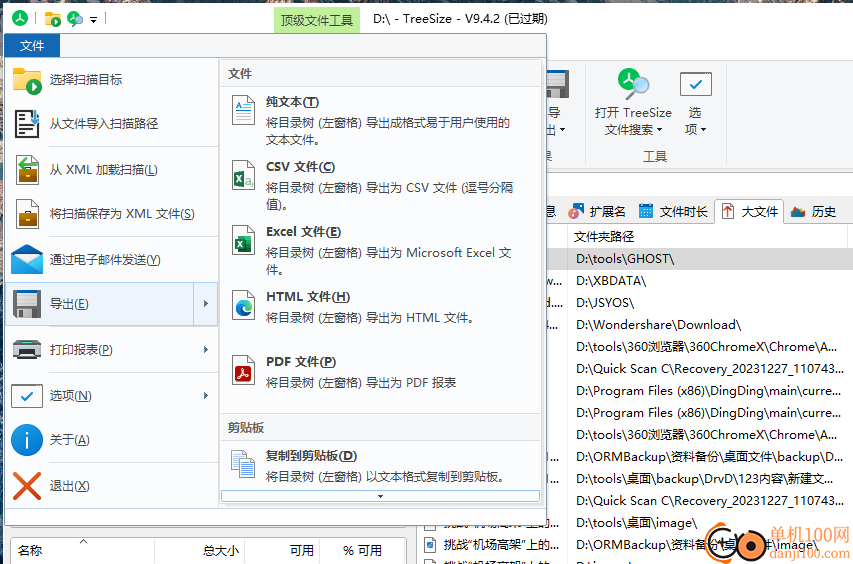Open the 顶级文件工具 ribbon tab
Image resolution: width=853 pixels, height=564 pixels.
pos(317,20)
